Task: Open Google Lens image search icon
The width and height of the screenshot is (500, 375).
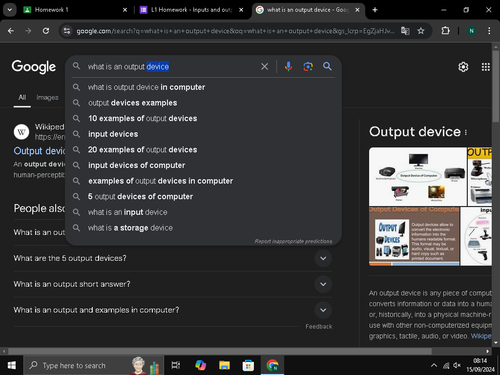Action: point(308,67)
